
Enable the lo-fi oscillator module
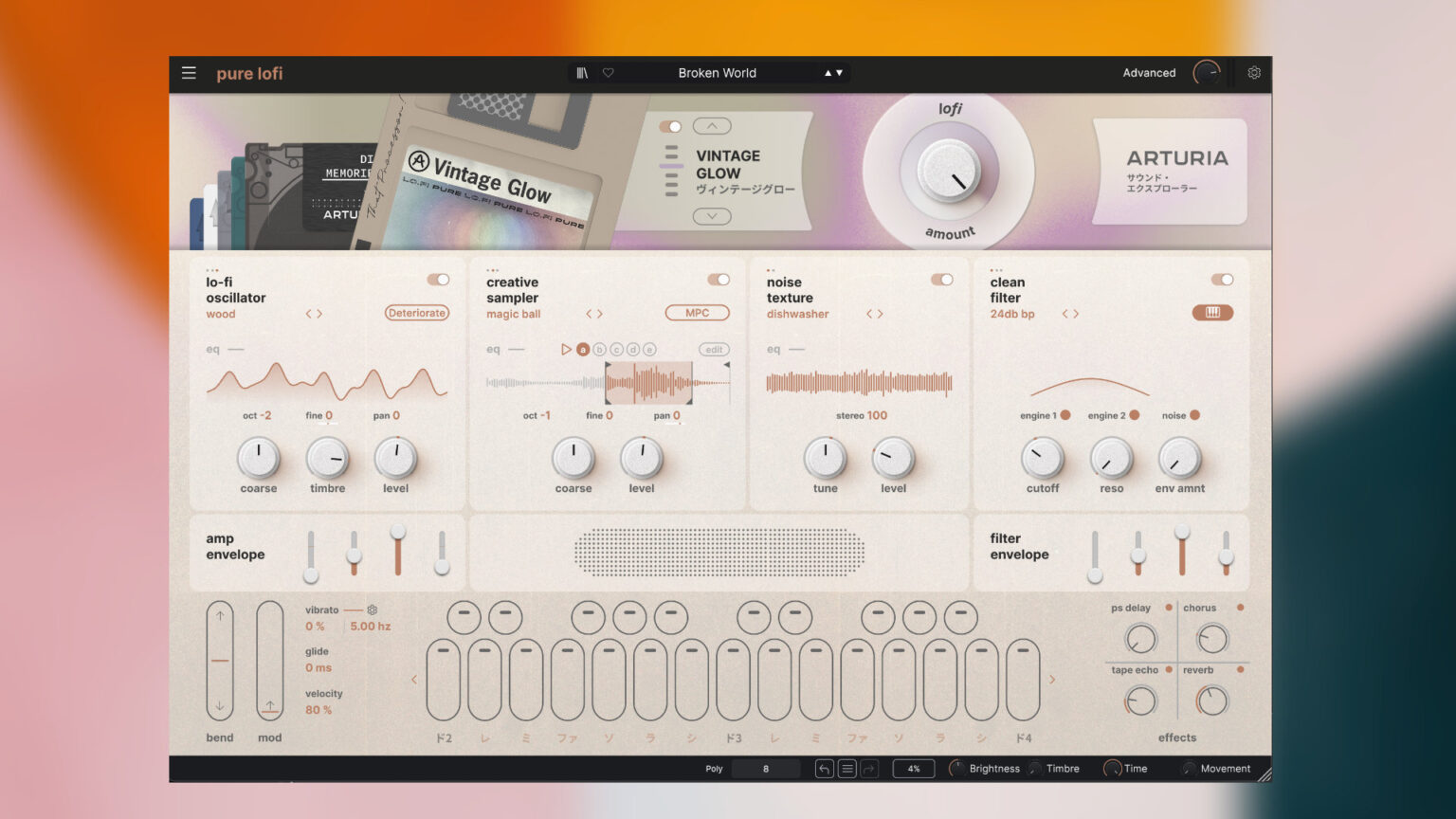pos(439,280)
